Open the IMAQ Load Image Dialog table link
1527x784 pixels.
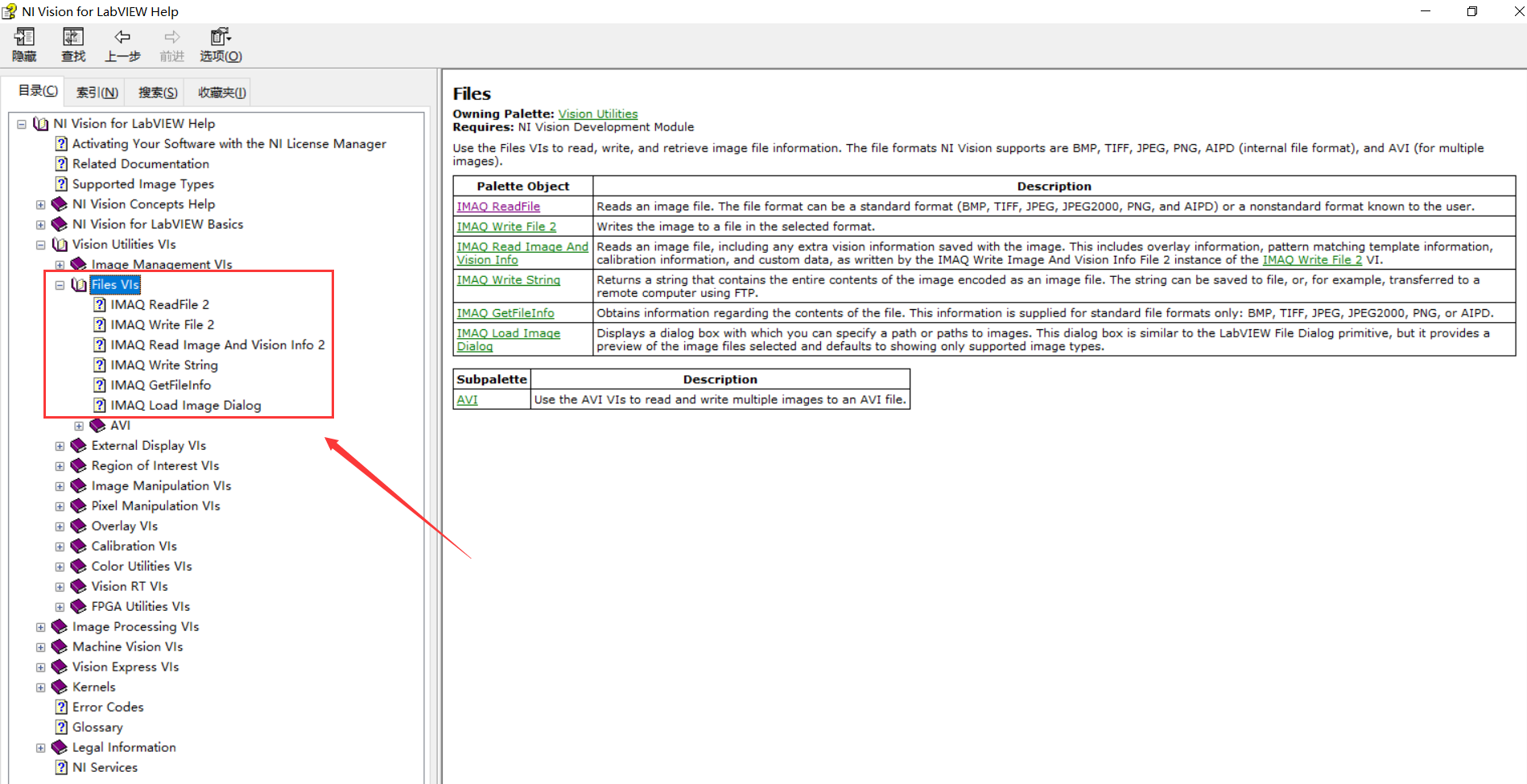click(508, 340)
